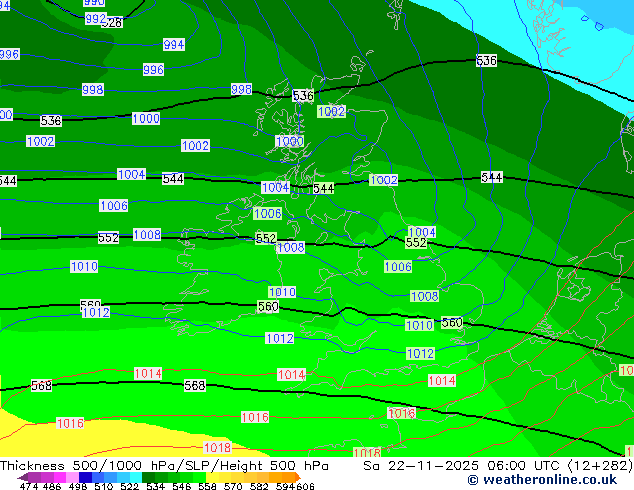Pick the light pink legend swatch

click(72, 477)
